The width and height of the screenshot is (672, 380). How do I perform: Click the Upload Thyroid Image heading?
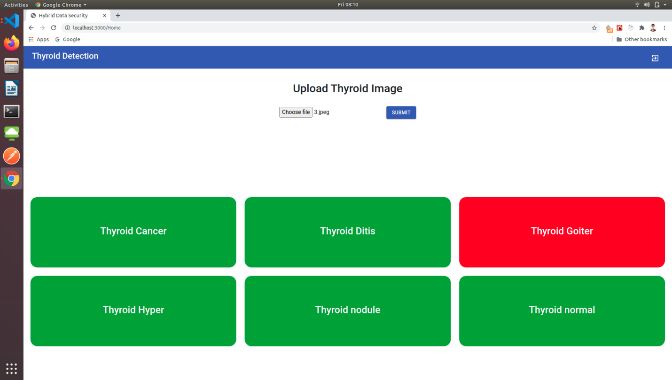pos(348,88)
